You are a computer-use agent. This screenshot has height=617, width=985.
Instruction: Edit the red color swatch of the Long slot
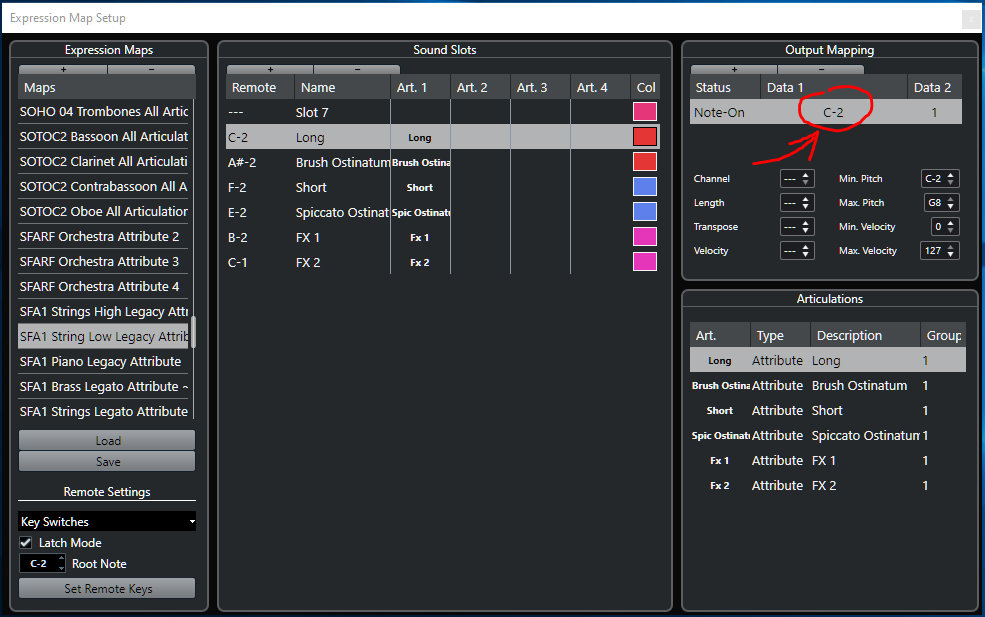pos(645,137)
